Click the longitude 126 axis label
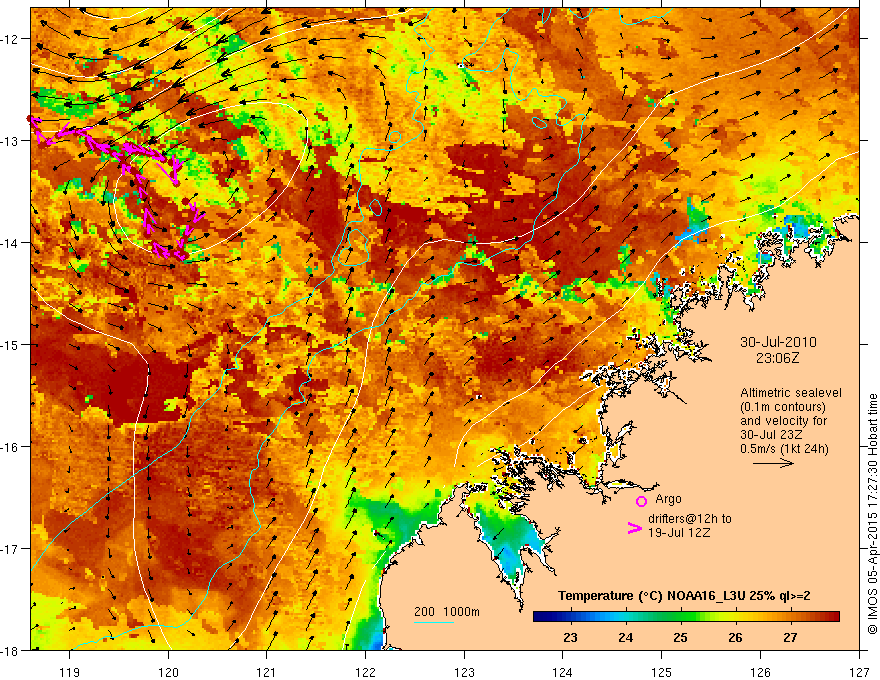880x680 pixels. coord(760,672)
